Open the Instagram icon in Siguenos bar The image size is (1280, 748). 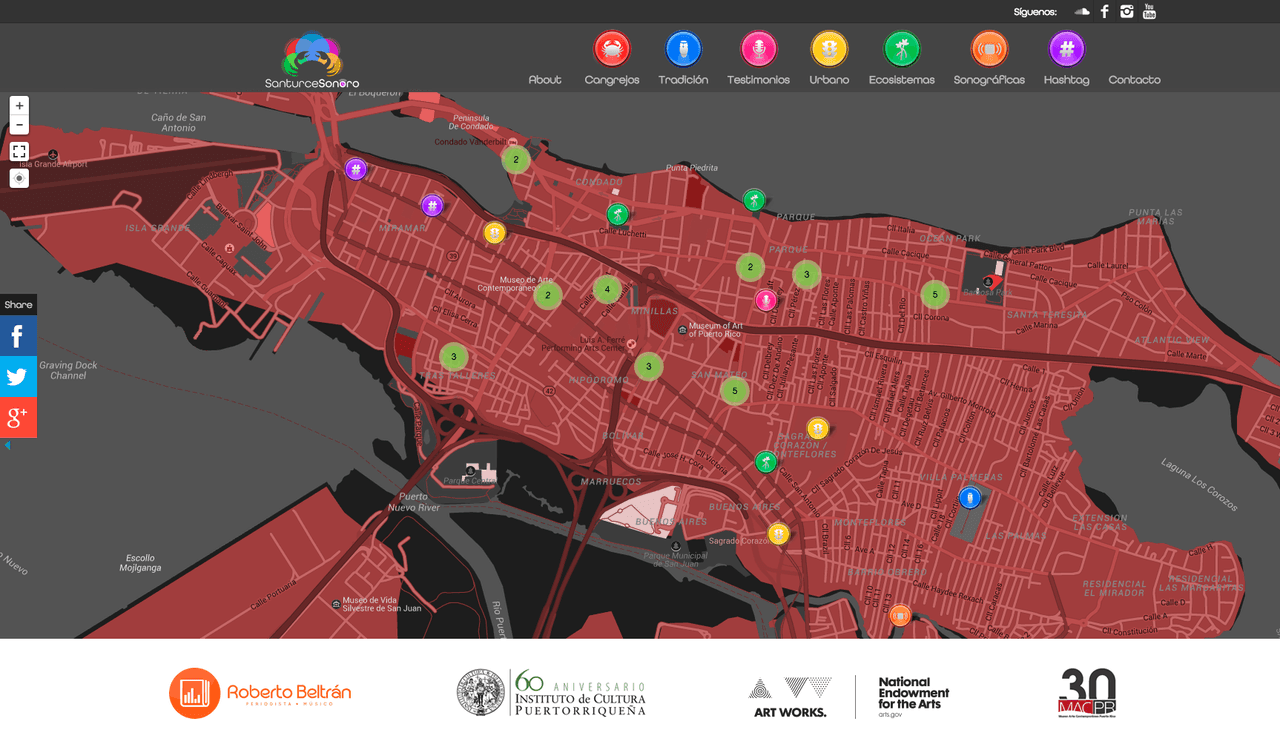1126,11
